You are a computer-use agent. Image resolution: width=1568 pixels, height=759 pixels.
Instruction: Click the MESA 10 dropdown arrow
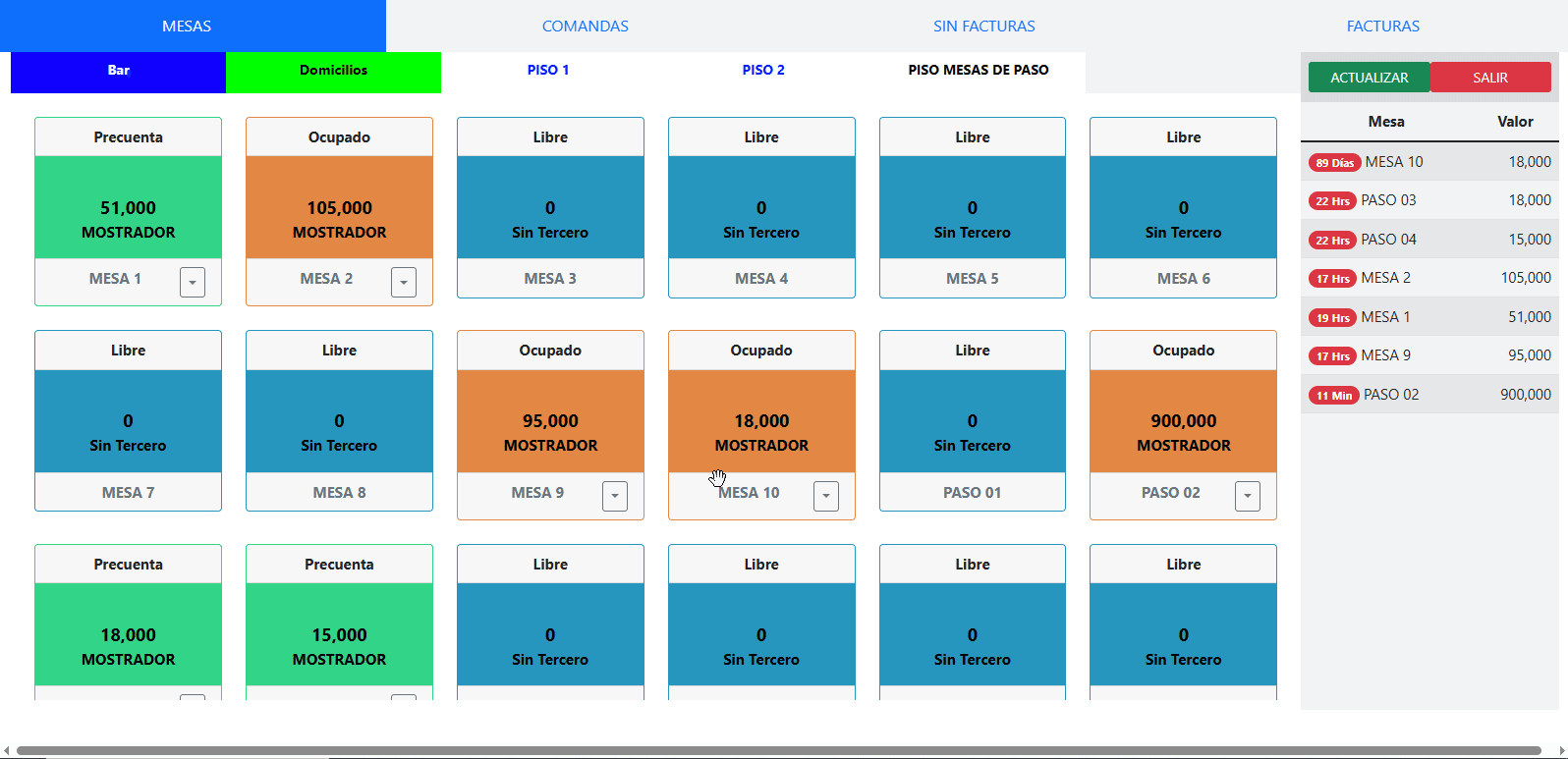click(x=826, y=496)
